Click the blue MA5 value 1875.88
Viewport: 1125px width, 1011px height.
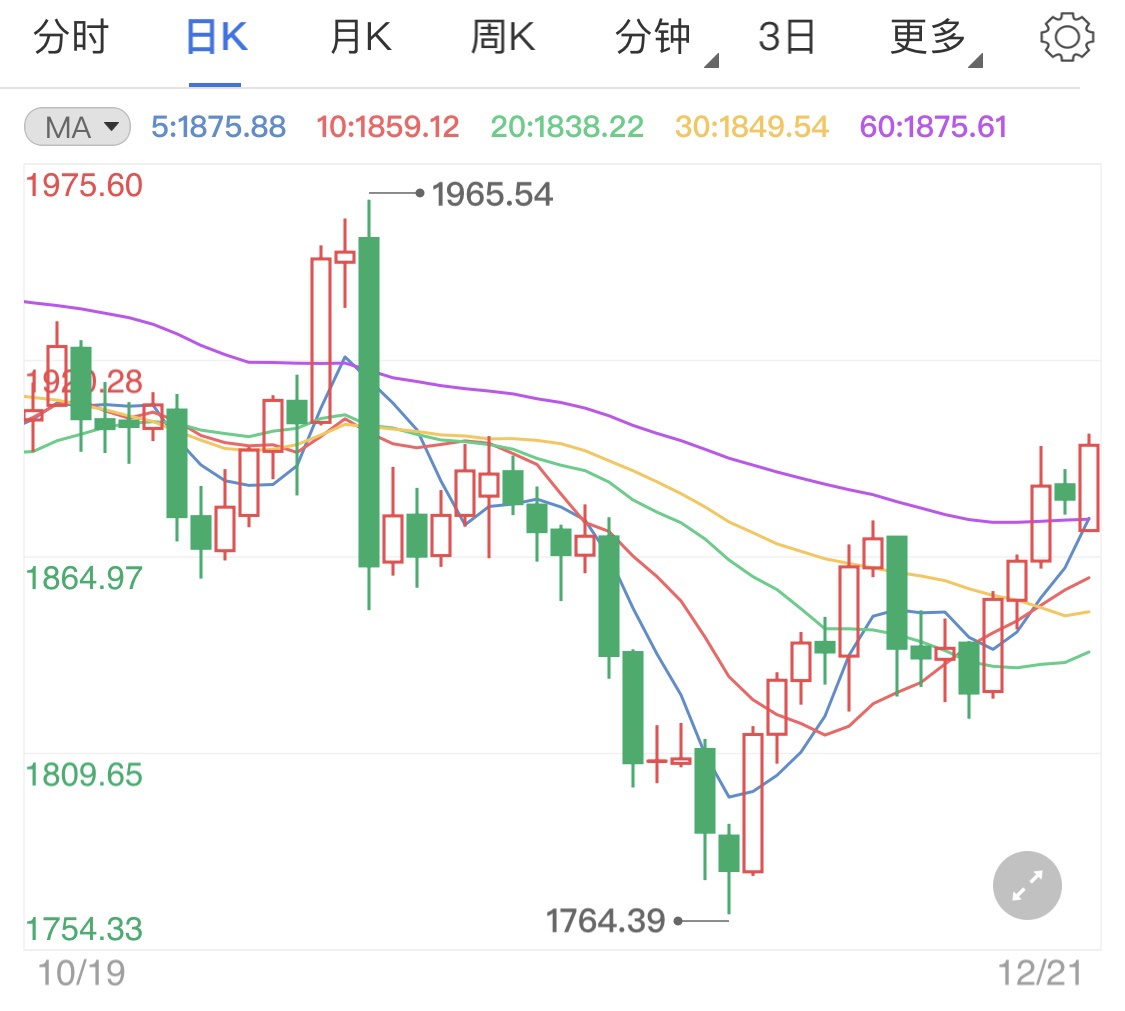[x=218, y=127]
